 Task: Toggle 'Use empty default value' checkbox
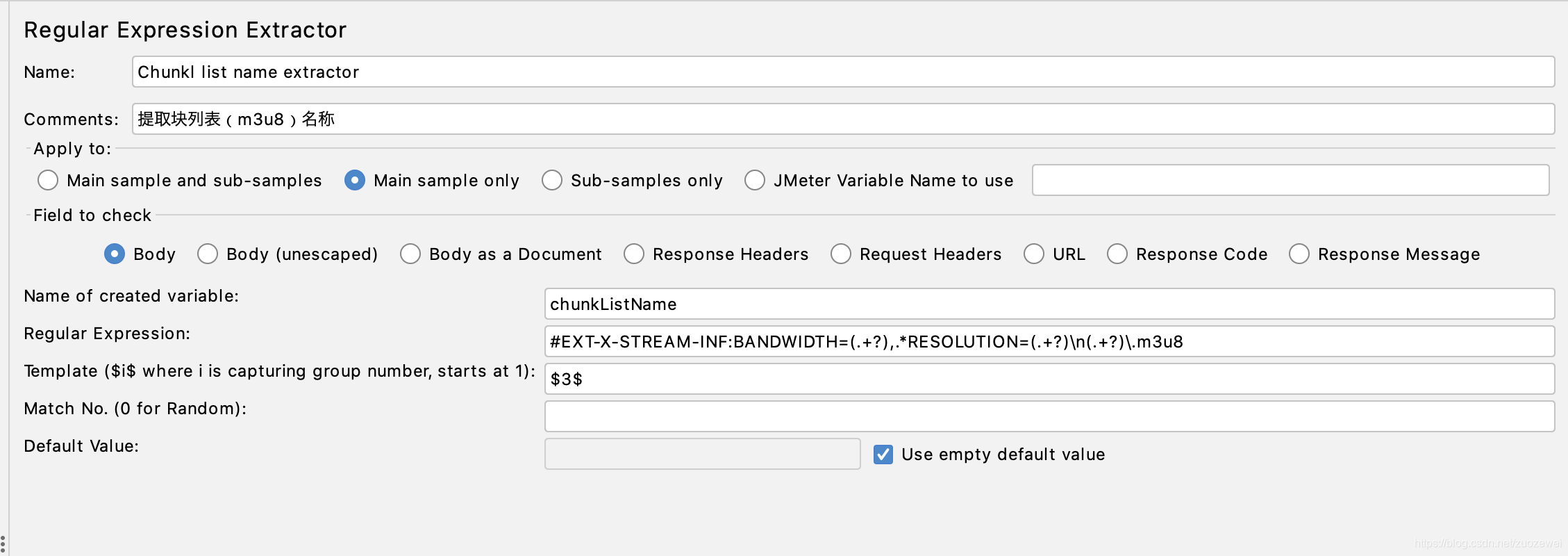[883, 455]
